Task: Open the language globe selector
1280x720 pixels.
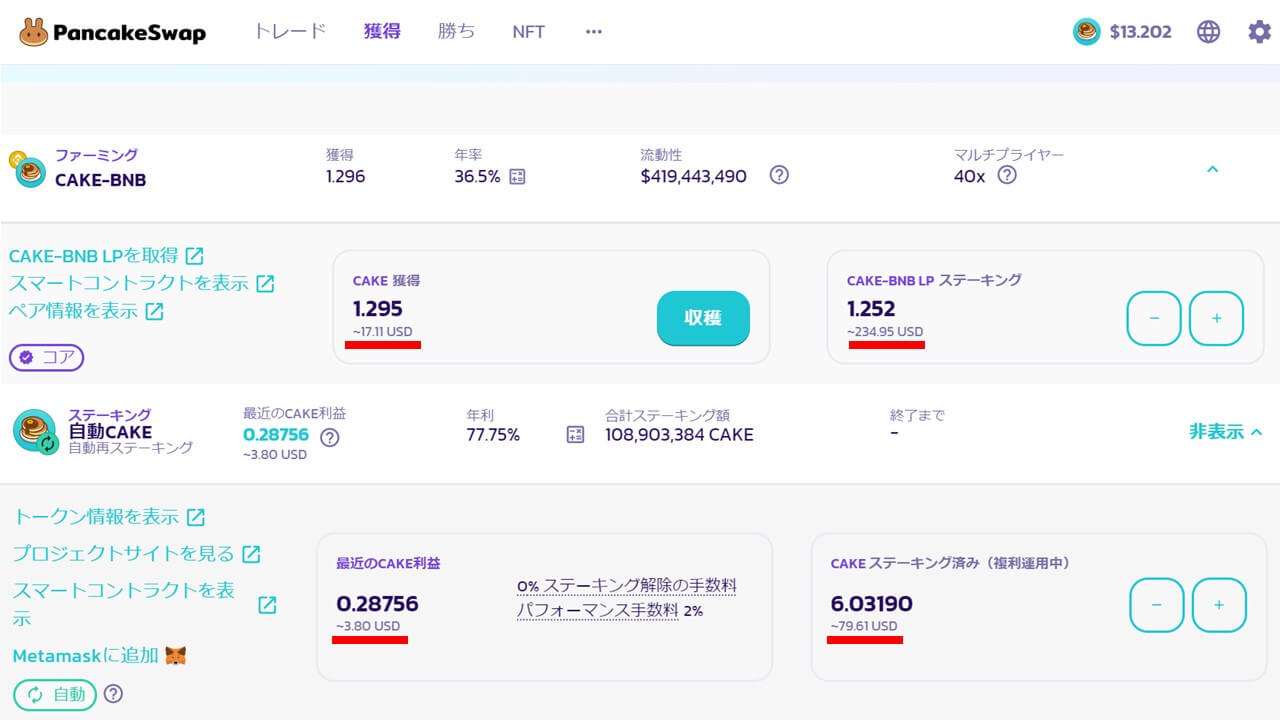Action: (x=1209, y=32)
